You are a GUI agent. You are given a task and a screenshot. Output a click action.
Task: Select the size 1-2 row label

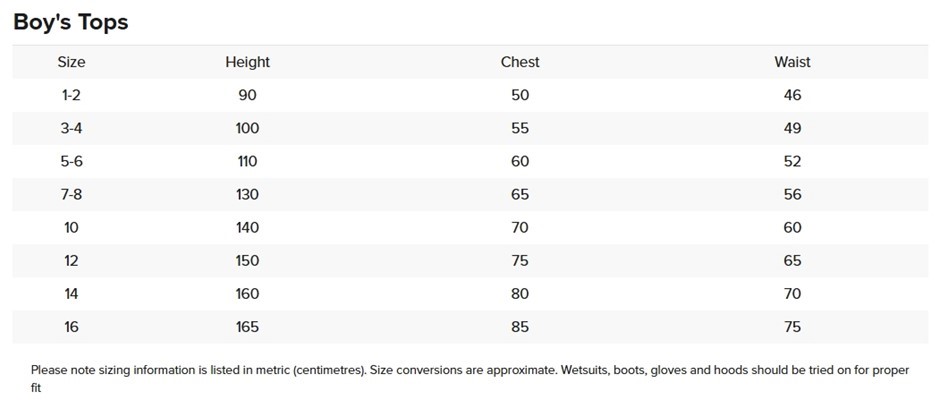click(x=71, y=95)
